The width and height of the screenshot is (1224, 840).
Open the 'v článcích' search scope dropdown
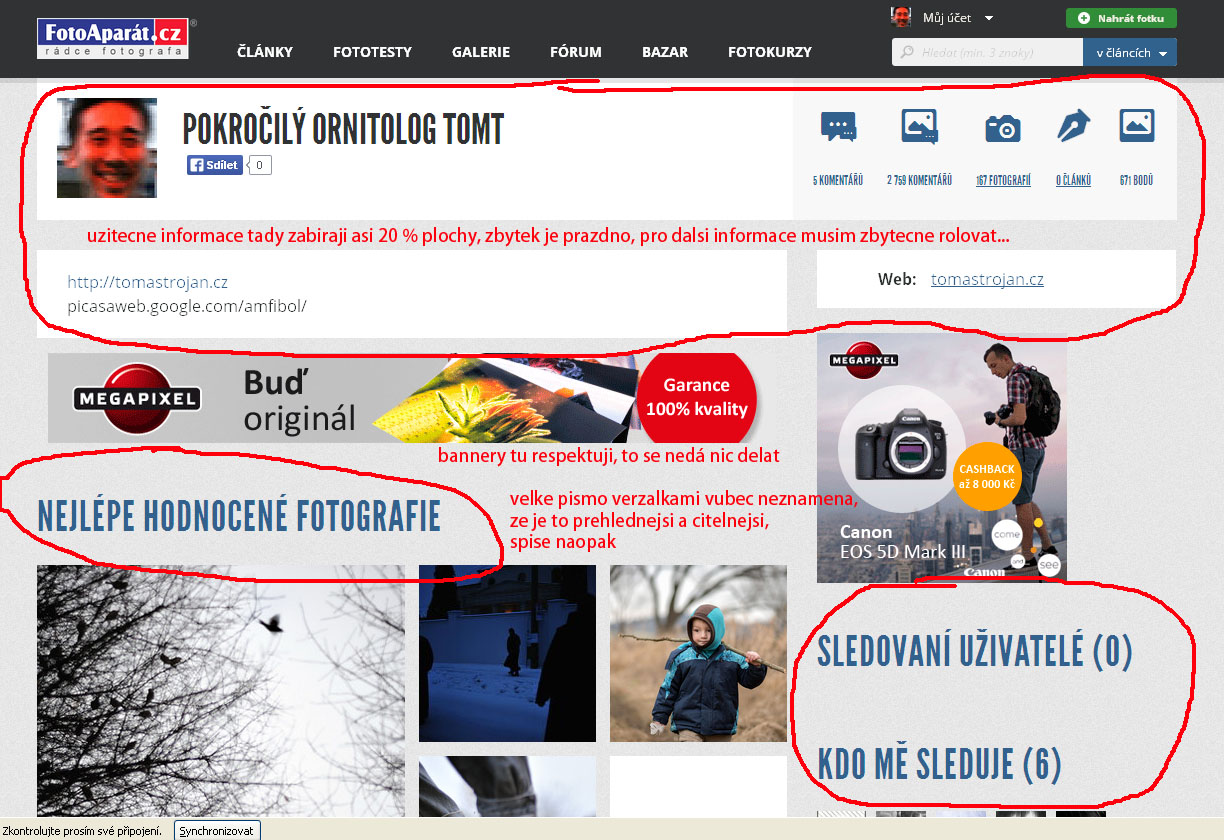click(1129, 52)
